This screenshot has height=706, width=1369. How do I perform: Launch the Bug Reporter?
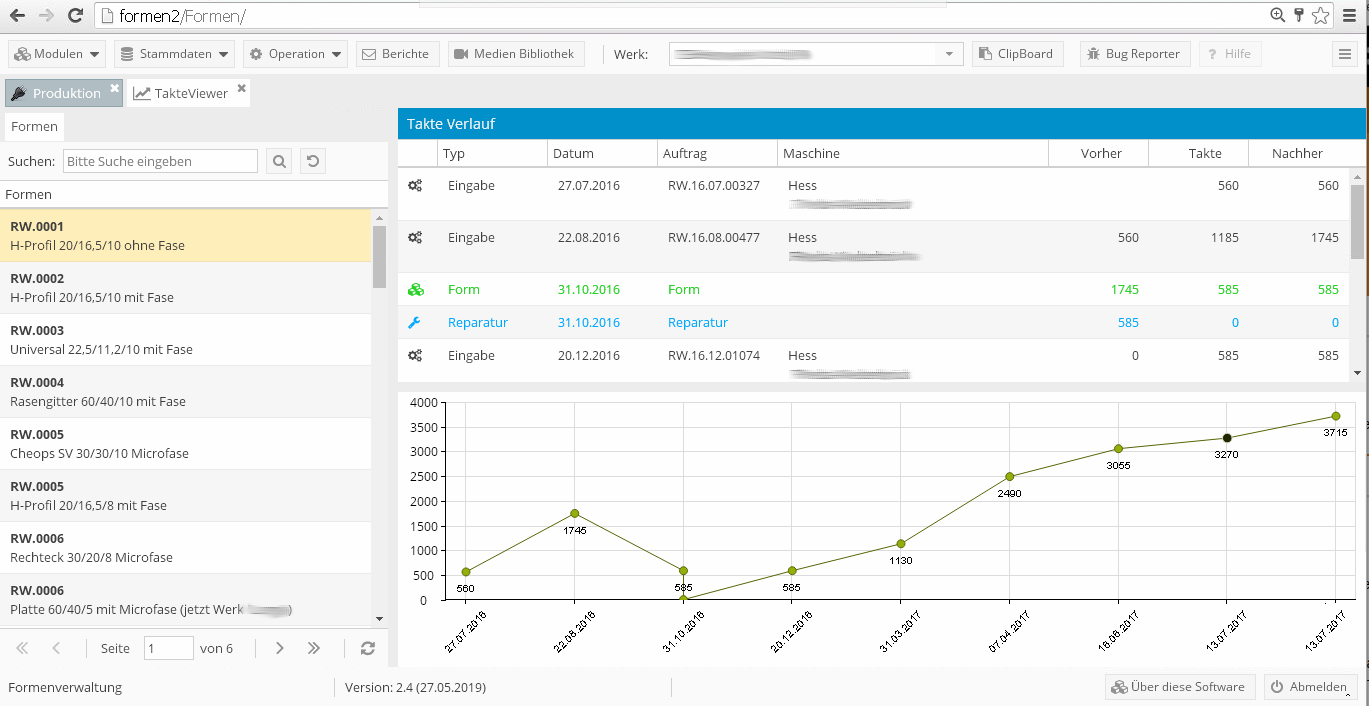tap(1135, 54)
